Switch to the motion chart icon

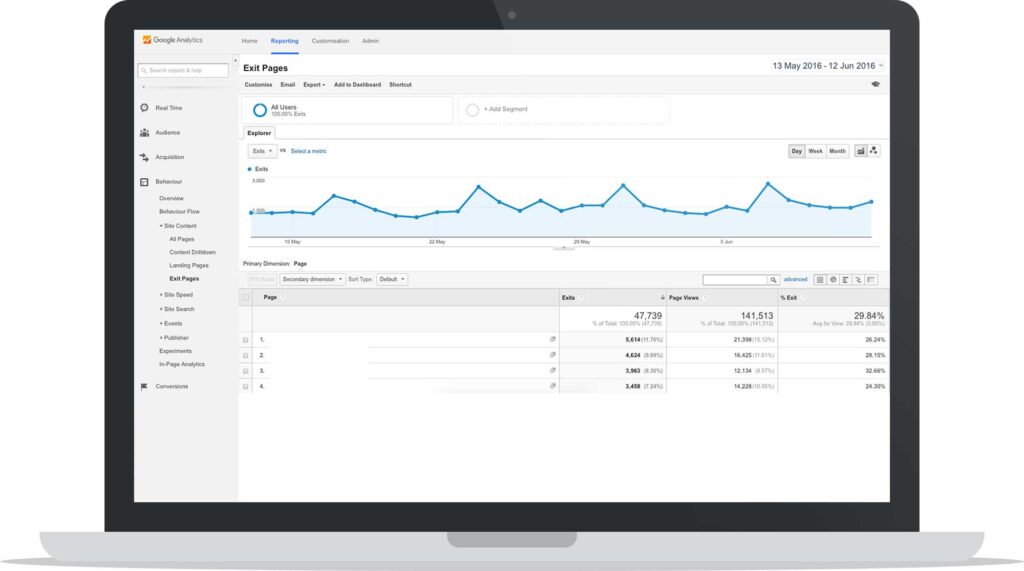(x=874, y=151)
